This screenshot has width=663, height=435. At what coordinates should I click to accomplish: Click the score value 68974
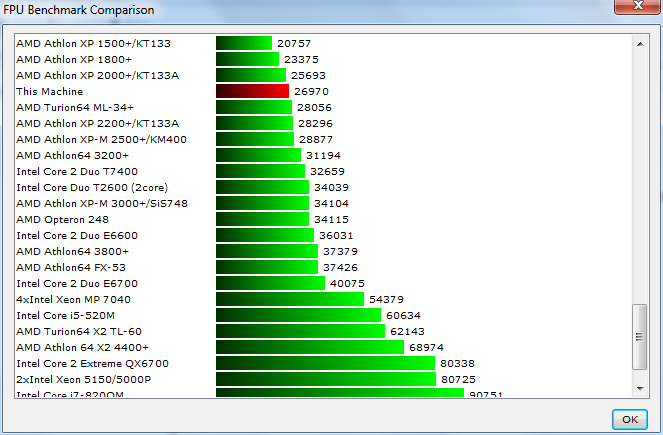click(427, 347)
